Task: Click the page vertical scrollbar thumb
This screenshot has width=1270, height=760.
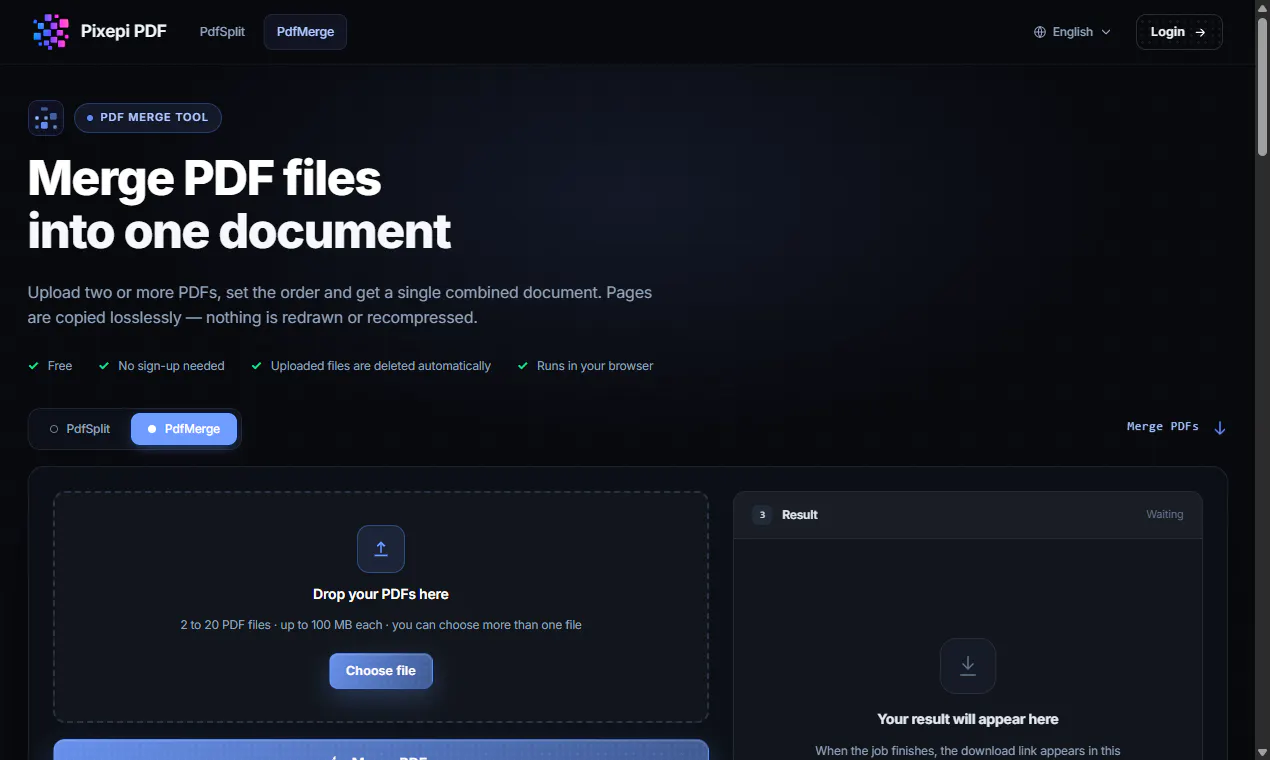Action: coord(1262,85)
